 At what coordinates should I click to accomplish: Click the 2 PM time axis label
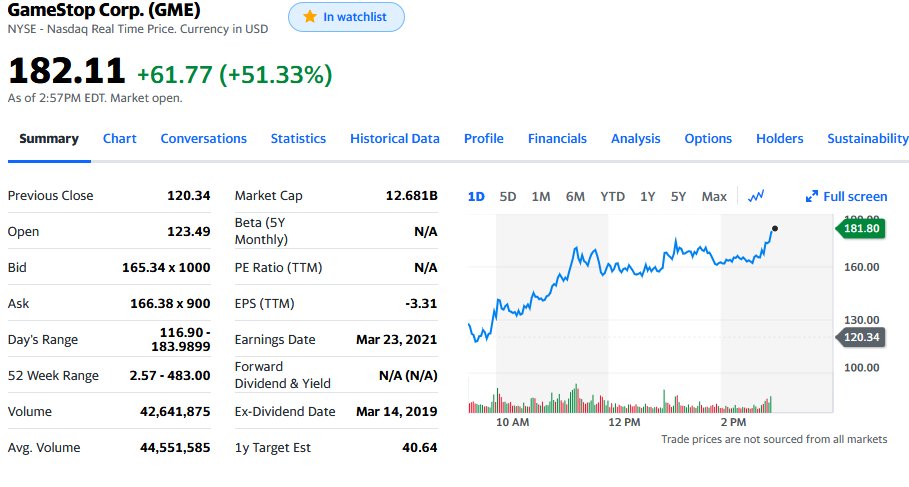tap(733, 422)
